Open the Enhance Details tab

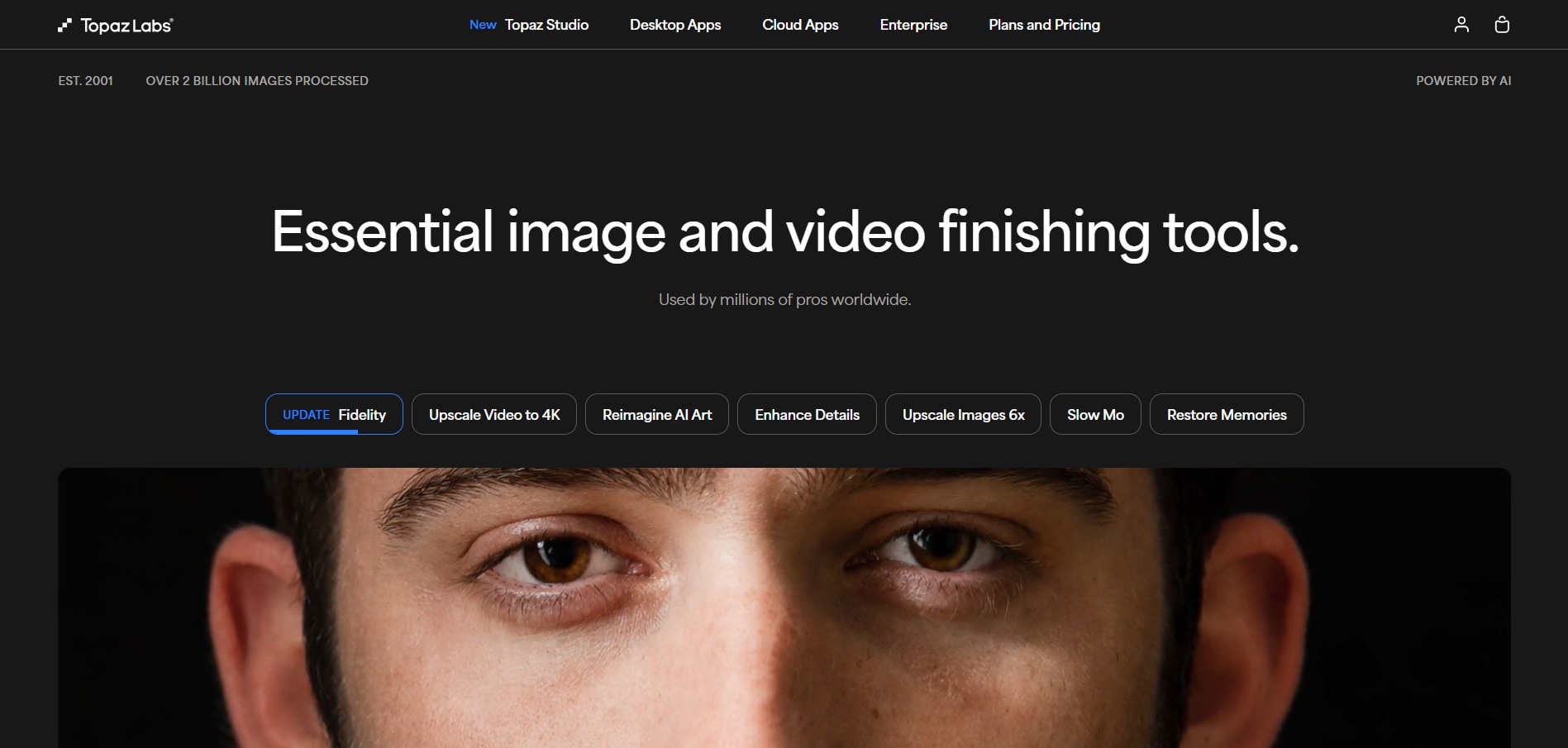807,414
